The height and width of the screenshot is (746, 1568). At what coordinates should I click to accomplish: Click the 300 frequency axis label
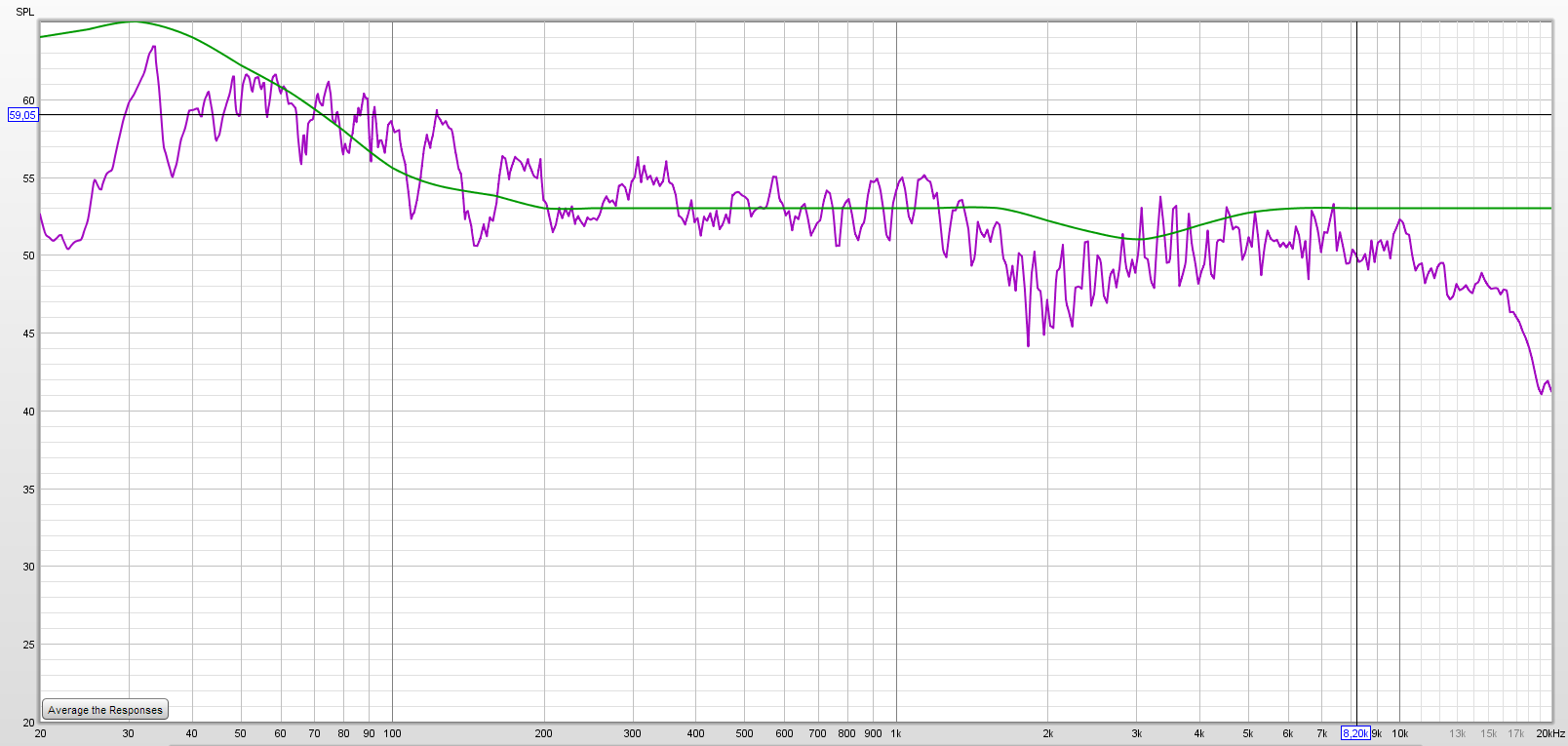tap(632, 733)
